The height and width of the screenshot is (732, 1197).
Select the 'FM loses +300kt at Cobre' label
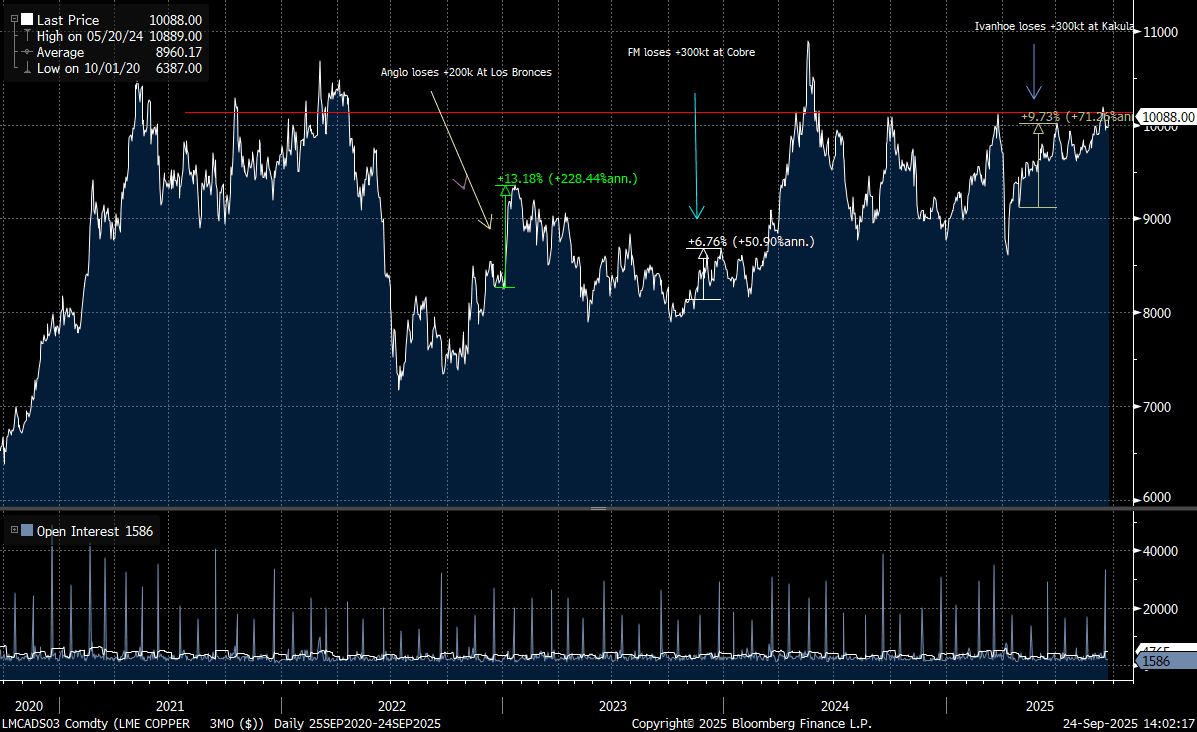pyautogui.click(x=684, y=52)
